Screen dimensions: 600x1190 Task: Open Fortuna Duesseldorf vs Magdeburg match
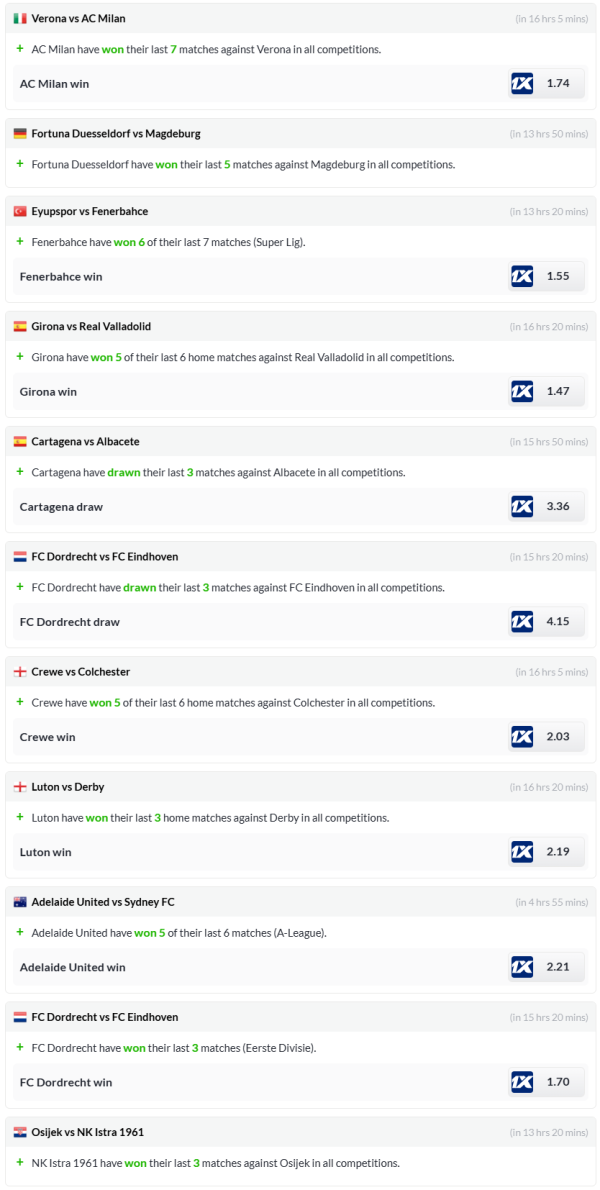pos(116,134)
